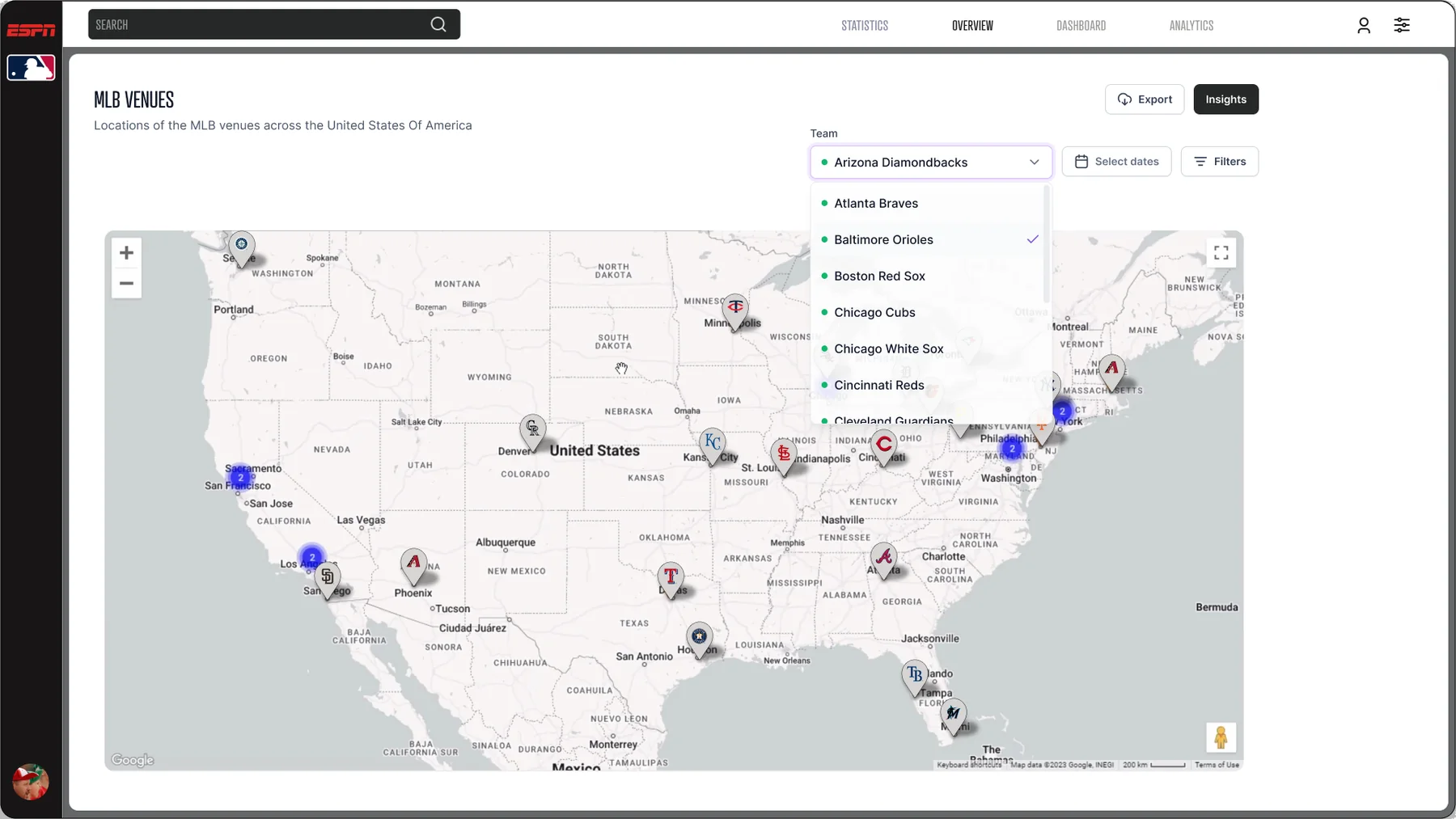The height and width of the screenshot is (819, 1456).
Task: Select the St. Louis Cardinals pin
Action: tap(783, 458)
